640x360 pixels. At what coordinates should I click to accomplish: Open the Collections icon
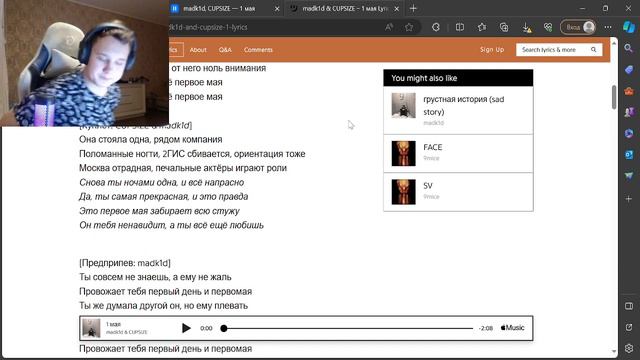coord(504,27)
